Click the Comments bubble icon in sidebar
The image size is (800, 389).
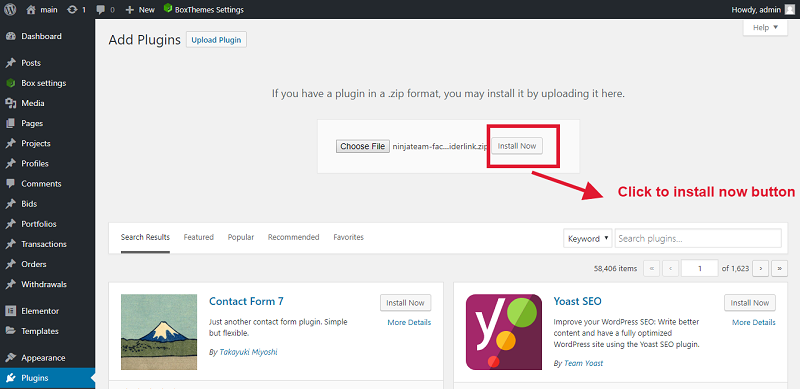point(10,184)
